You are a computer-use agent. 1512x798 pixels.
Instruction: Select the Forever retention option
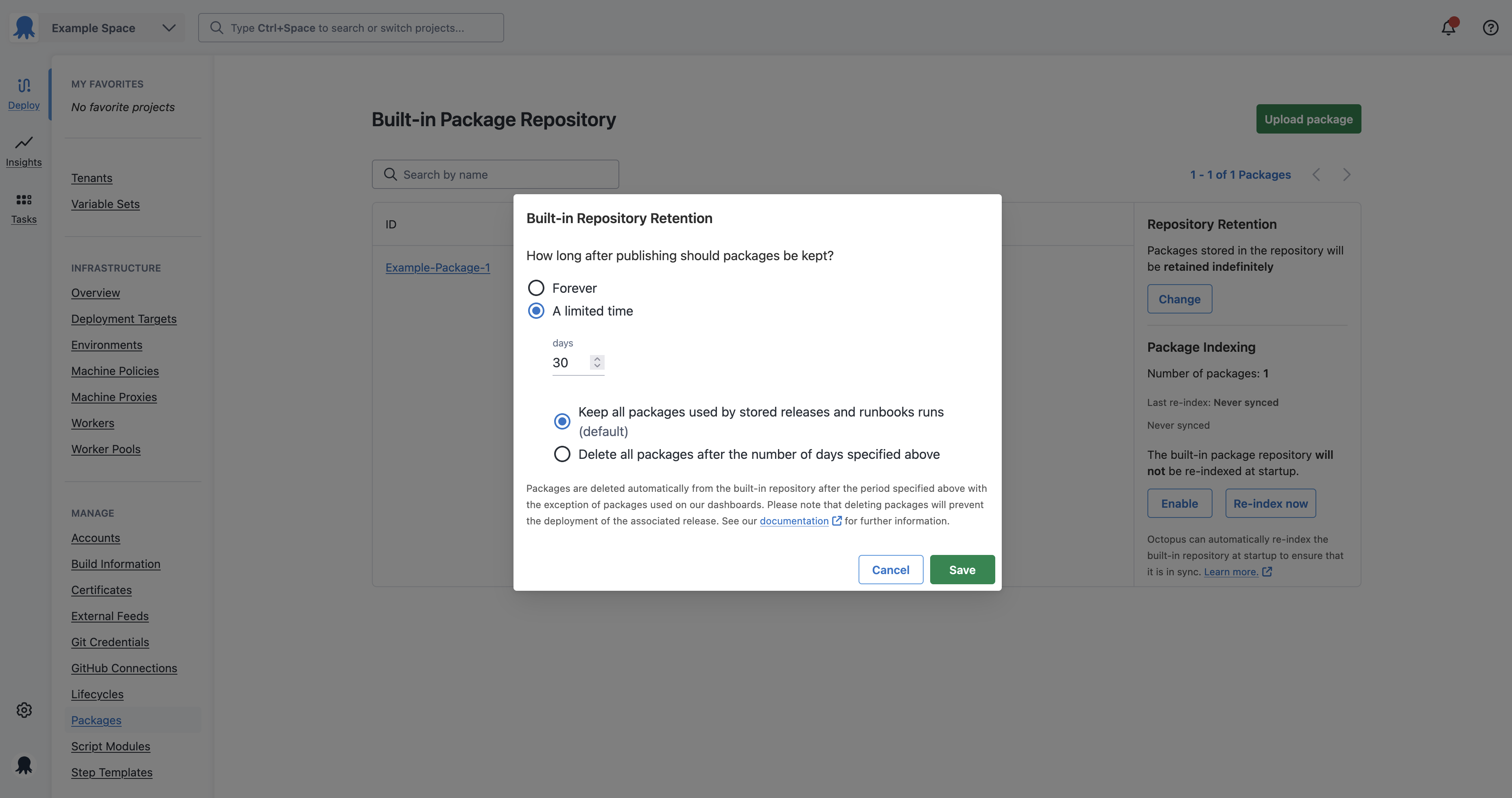536,288
